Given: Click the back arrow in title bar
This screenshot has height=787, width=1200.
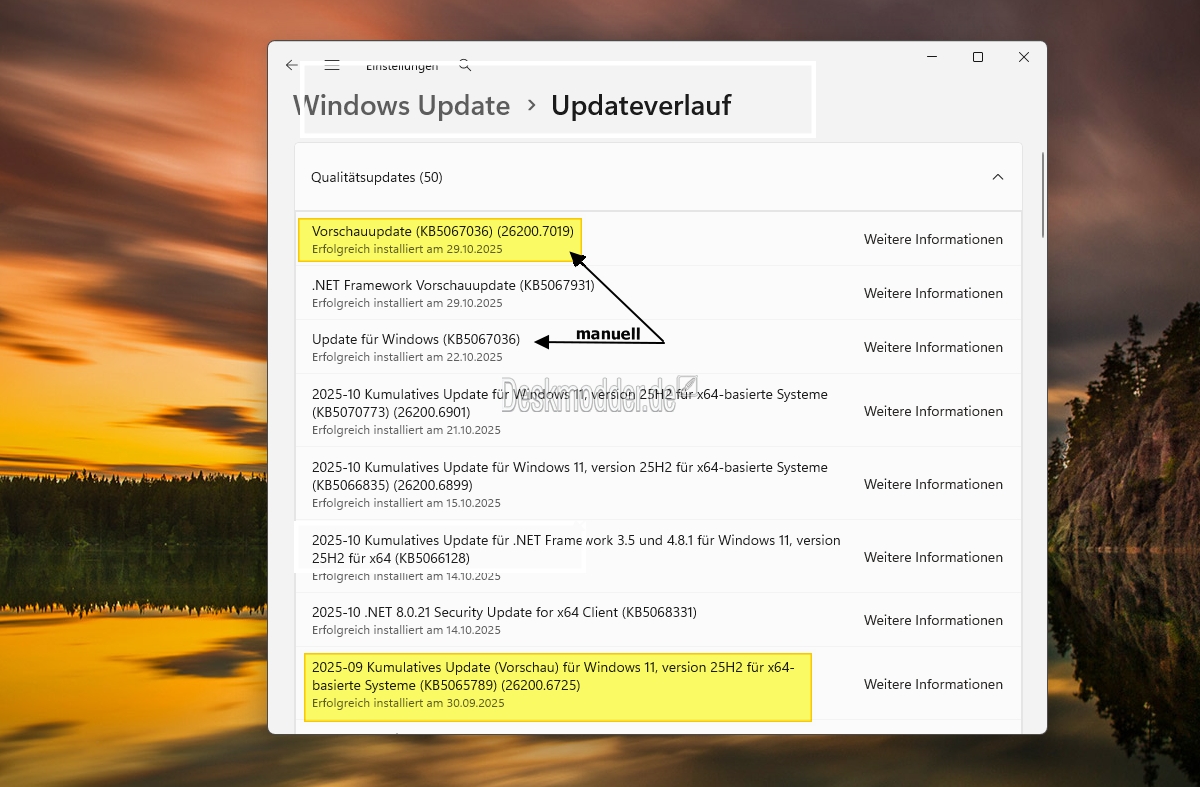Looking at the screenshot, I should pos(291,65).
